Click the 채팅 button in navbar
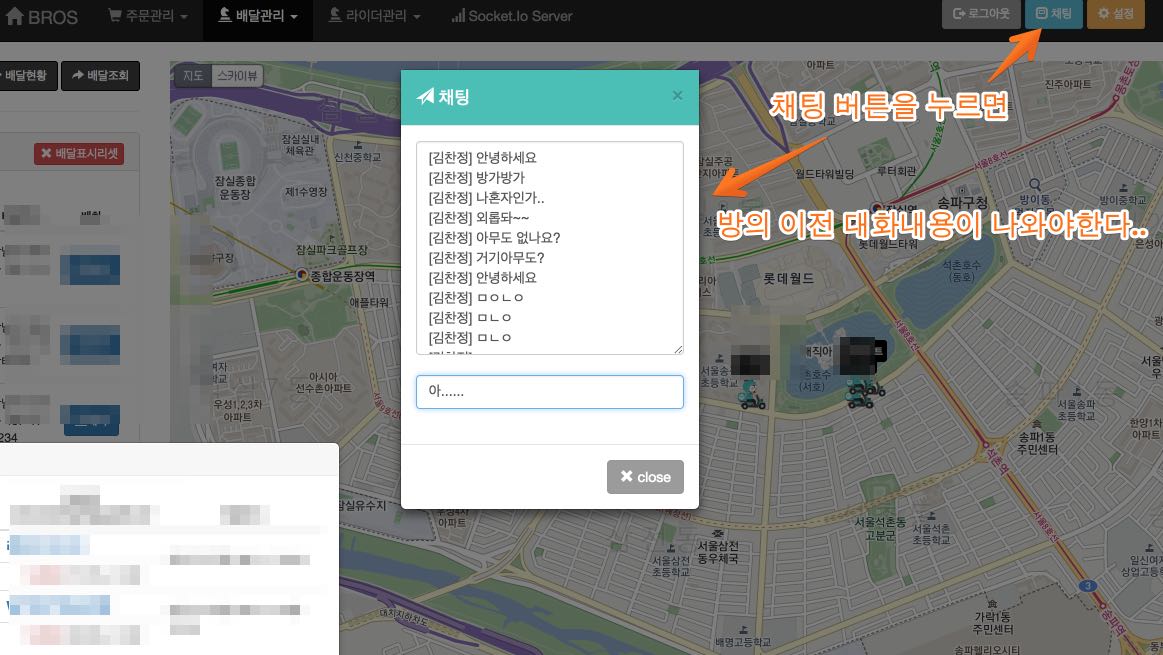This screenshot has width=1163, height=655. coord(1053,13)
